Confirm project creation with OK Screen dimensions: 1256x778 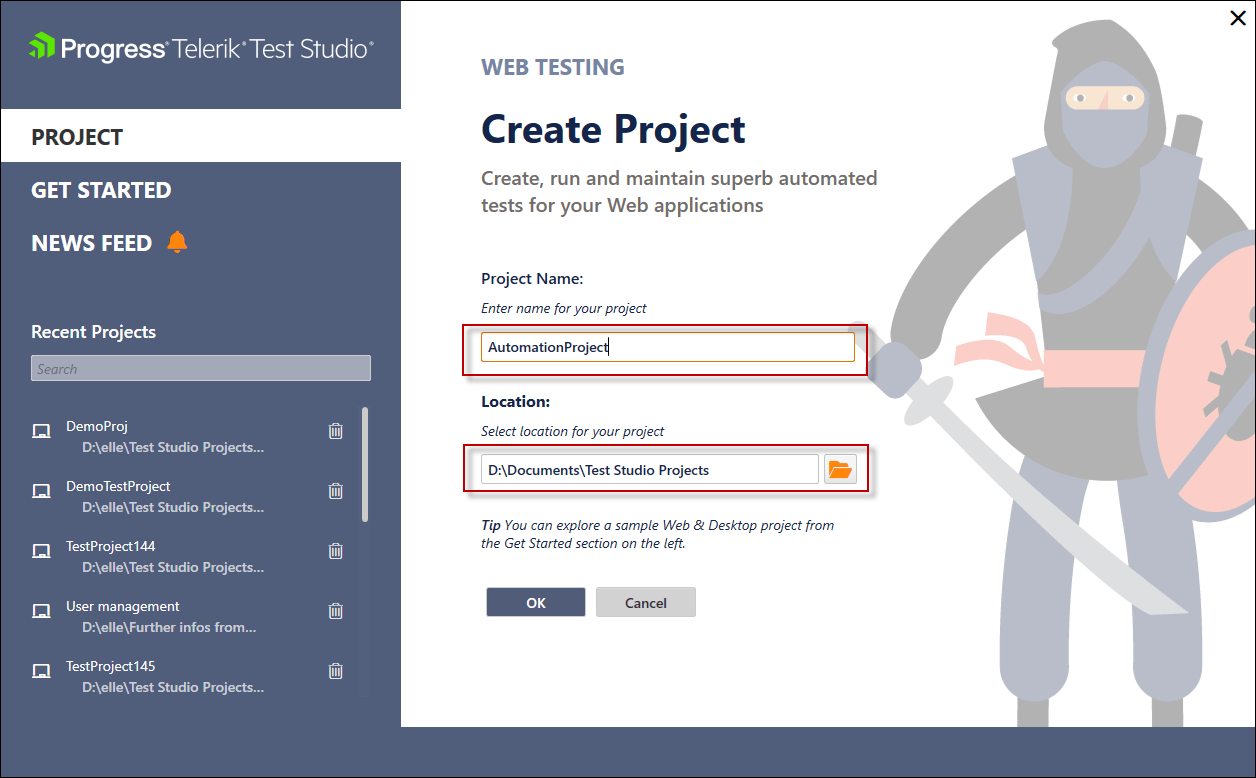536,602
